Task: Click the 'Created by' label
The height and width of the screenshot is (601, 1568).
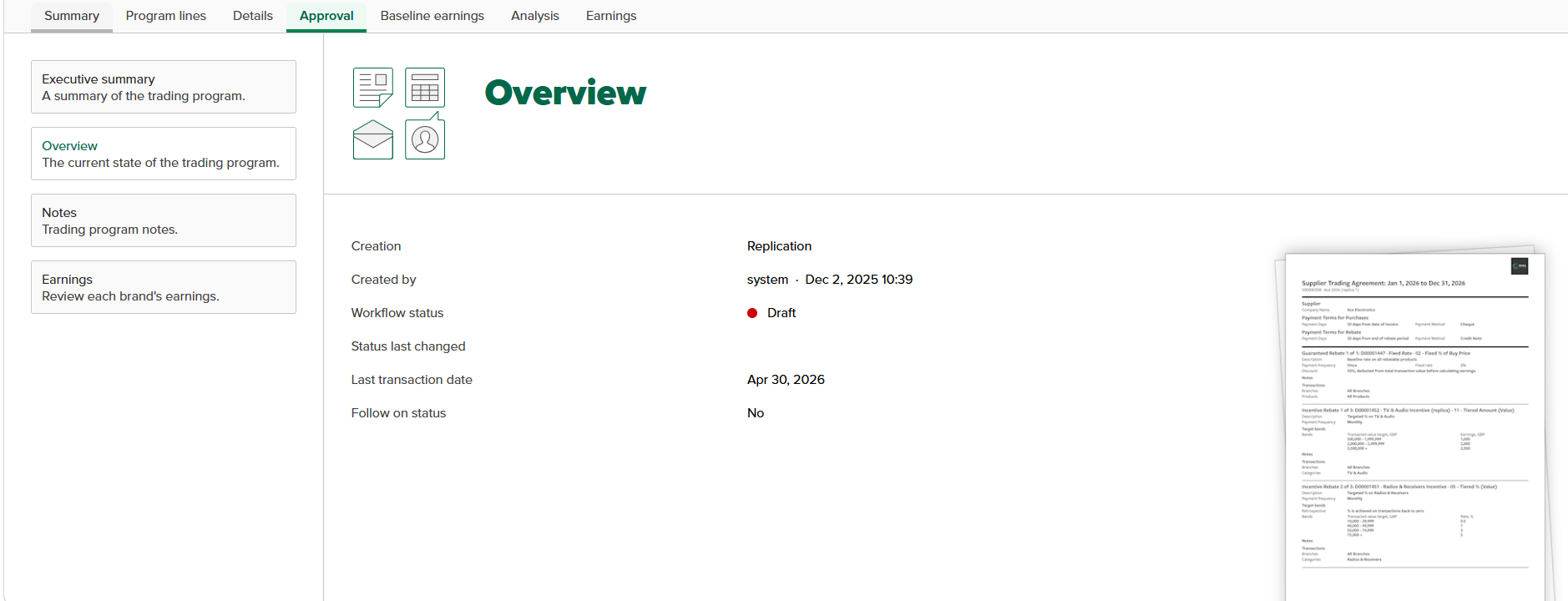Action: (383, 280)
